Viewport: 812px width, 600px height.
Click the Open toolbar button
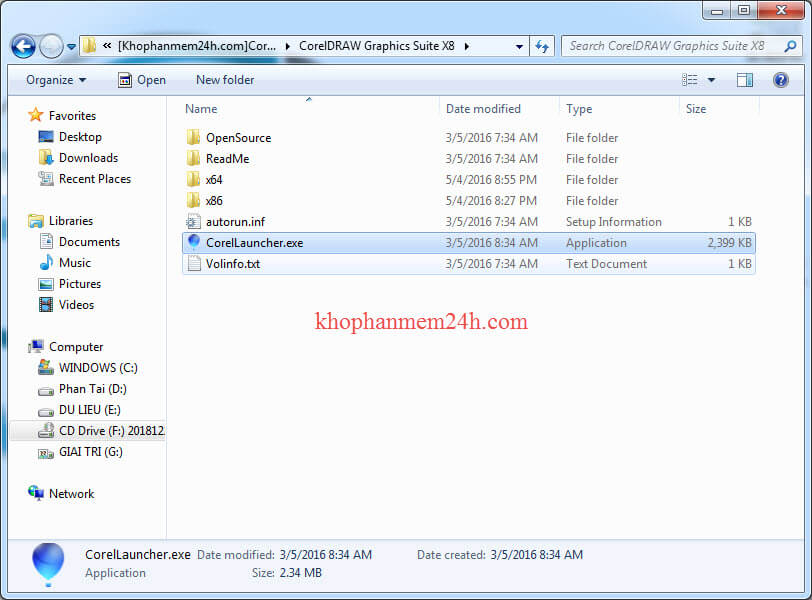tap(142, 80)
